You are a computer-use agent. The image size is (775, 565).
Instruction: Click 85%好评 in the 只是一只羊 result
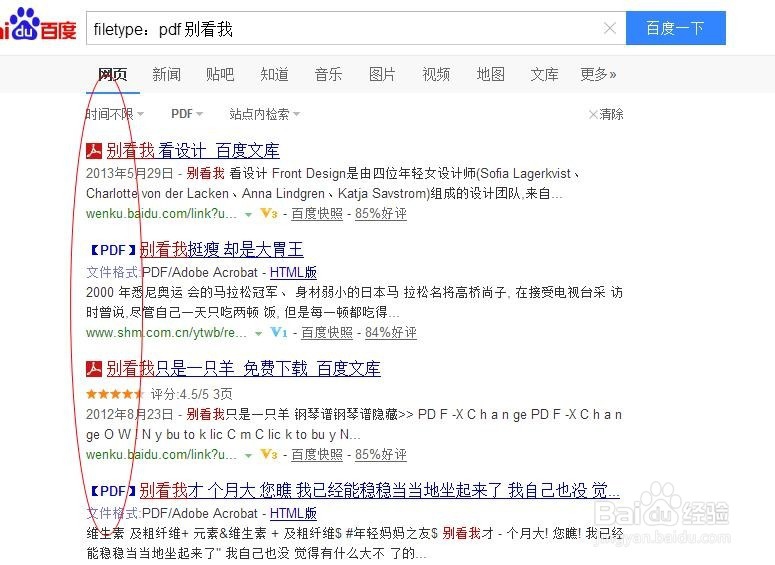[381, 454]
